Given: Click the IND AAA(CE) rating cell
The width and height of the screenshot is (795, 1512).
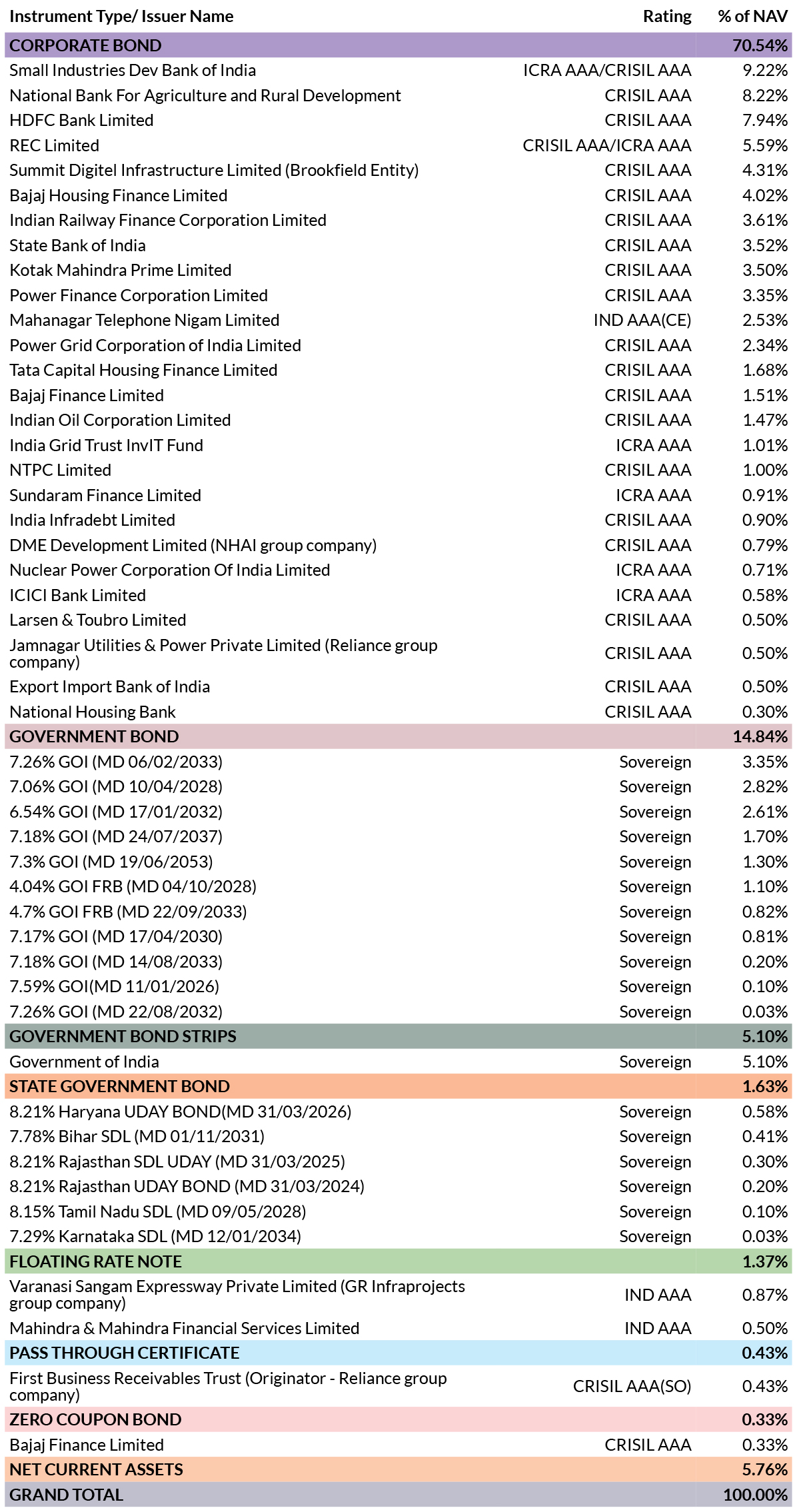Looking at the screenshot, I should (642, 320).
